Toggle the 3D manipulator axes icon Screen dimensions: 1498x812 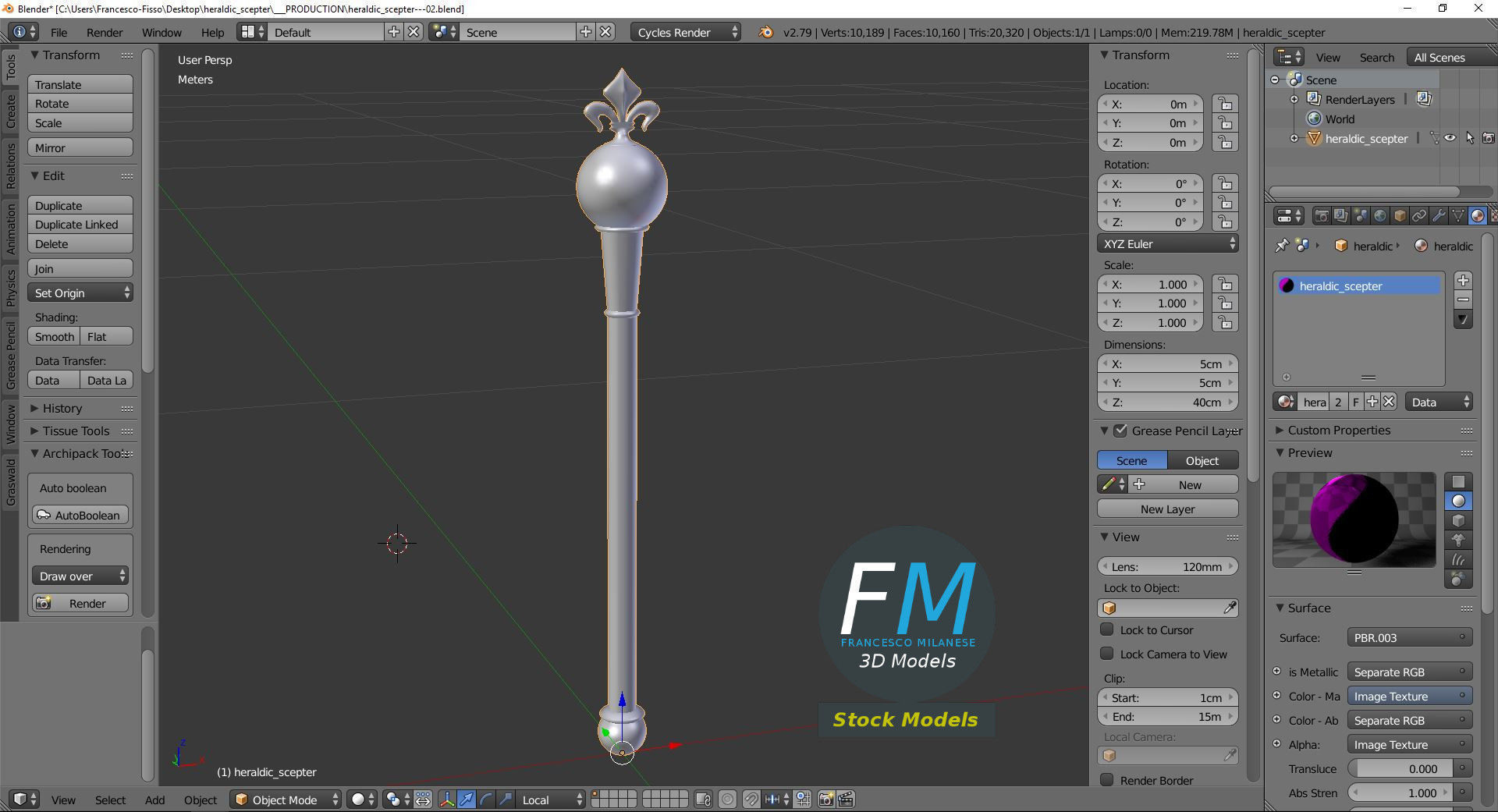coord(447,800)
